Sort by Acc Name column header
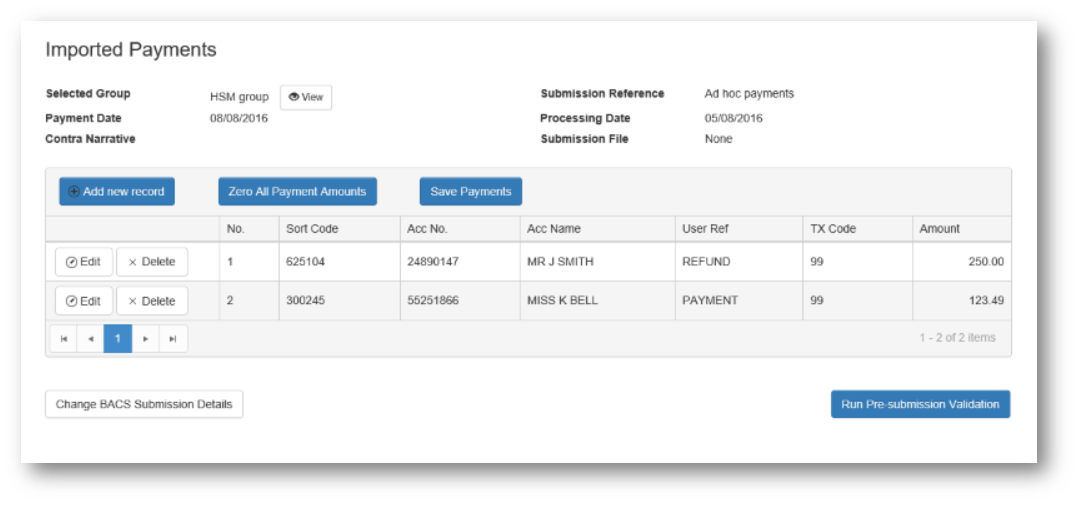The height and width of the screenshot is (505, 1079). 553,229
